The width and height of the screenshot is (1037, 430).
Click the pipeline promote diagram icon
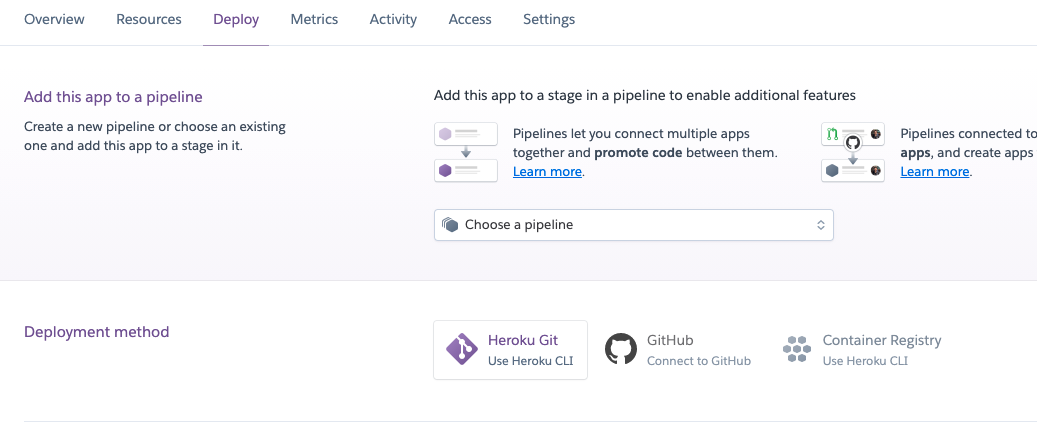tap(466, 152)
